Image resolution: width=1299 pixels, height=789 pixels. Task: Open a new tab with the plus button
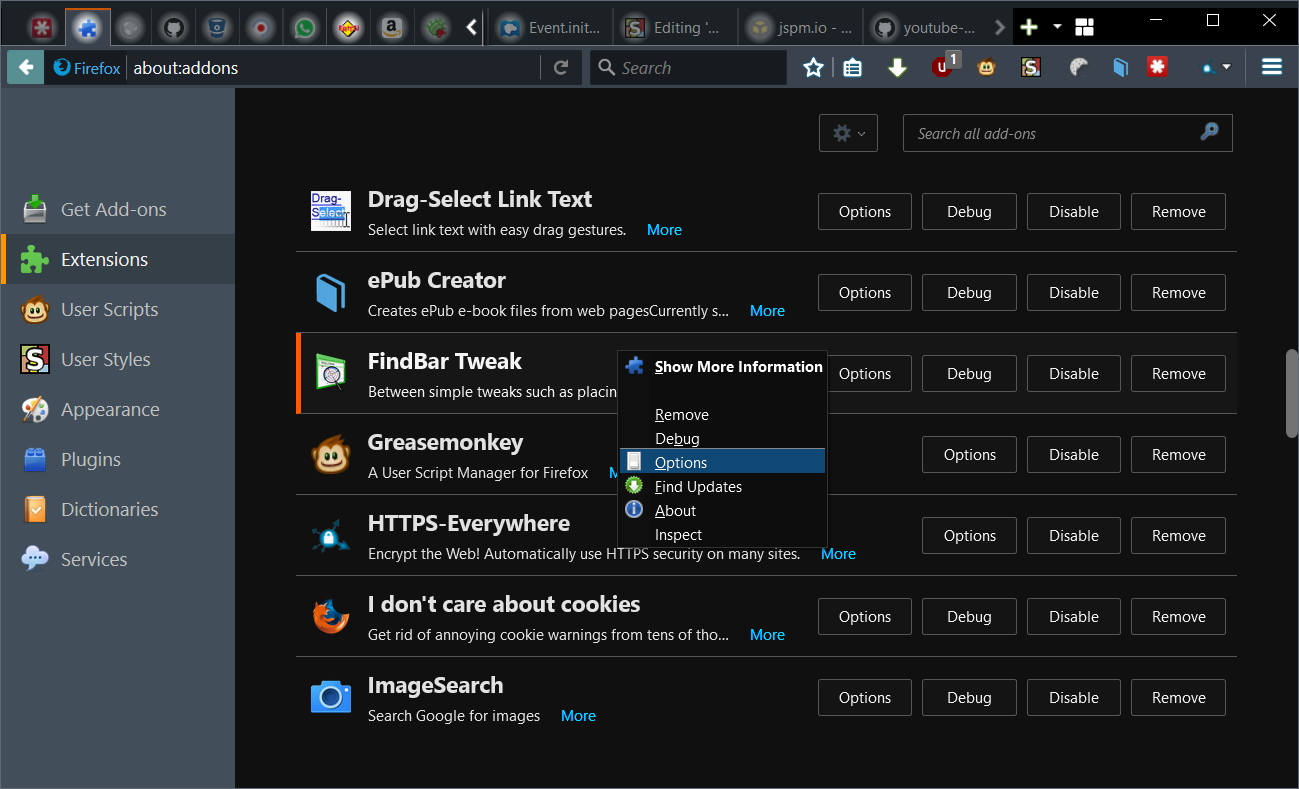(x=1028, y=27)
